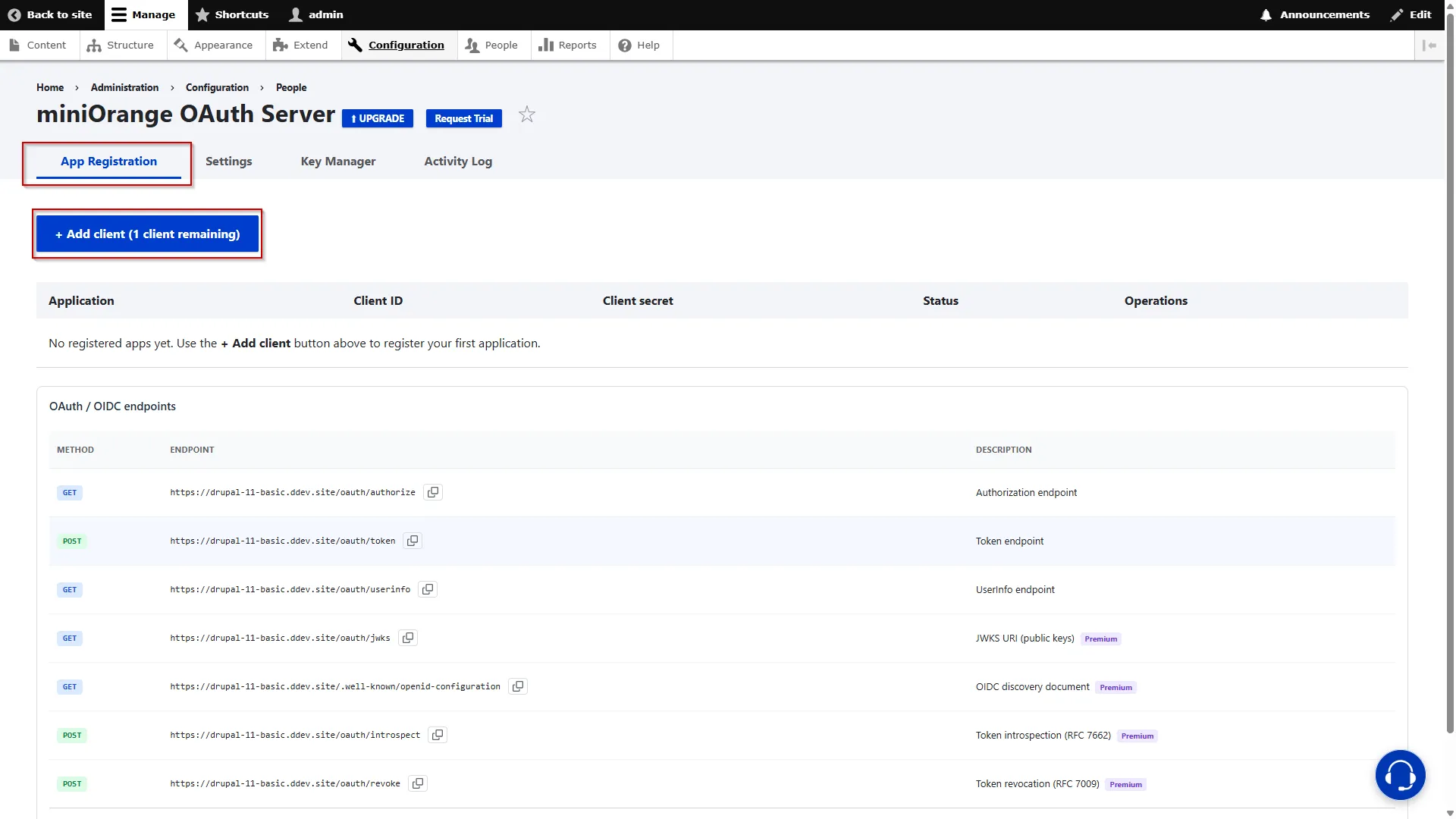
Task: Copy the oauth/userinfo endpoint URL
Action: click(x=428, y=589)
